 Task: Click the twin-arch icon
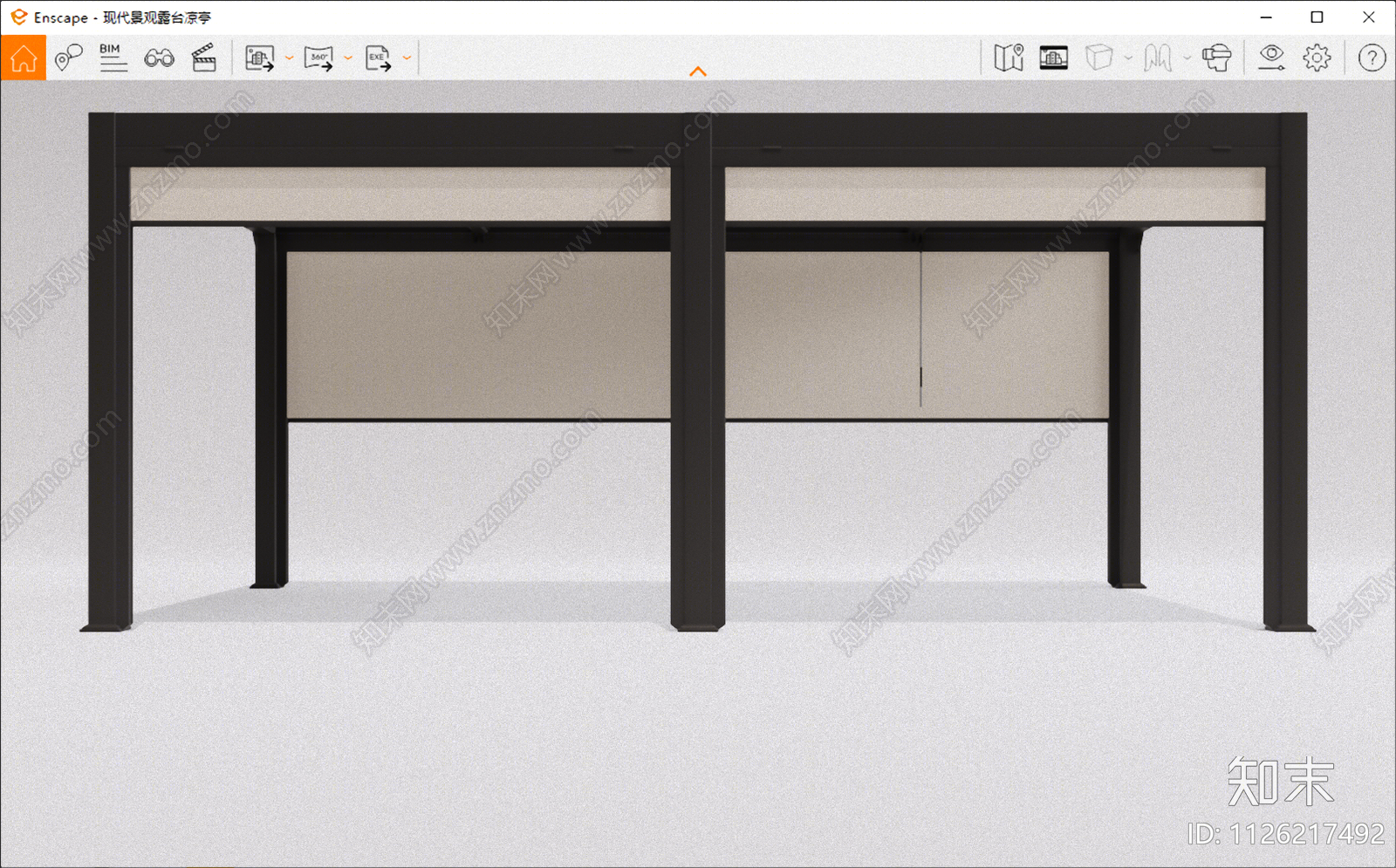pyautogui.click(x=1158, y=58)
